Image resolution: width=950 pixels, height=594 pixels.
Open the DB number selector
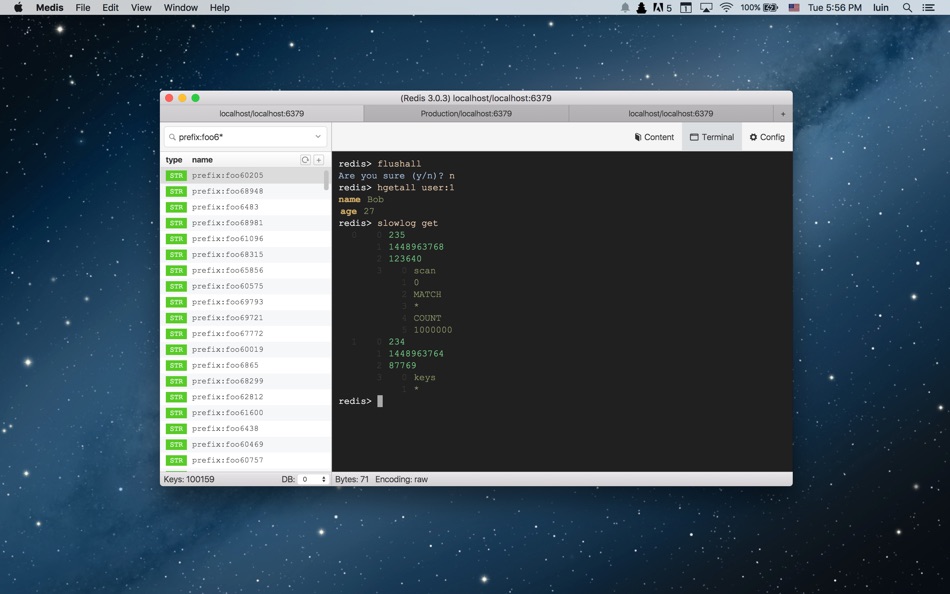[313, 479]
